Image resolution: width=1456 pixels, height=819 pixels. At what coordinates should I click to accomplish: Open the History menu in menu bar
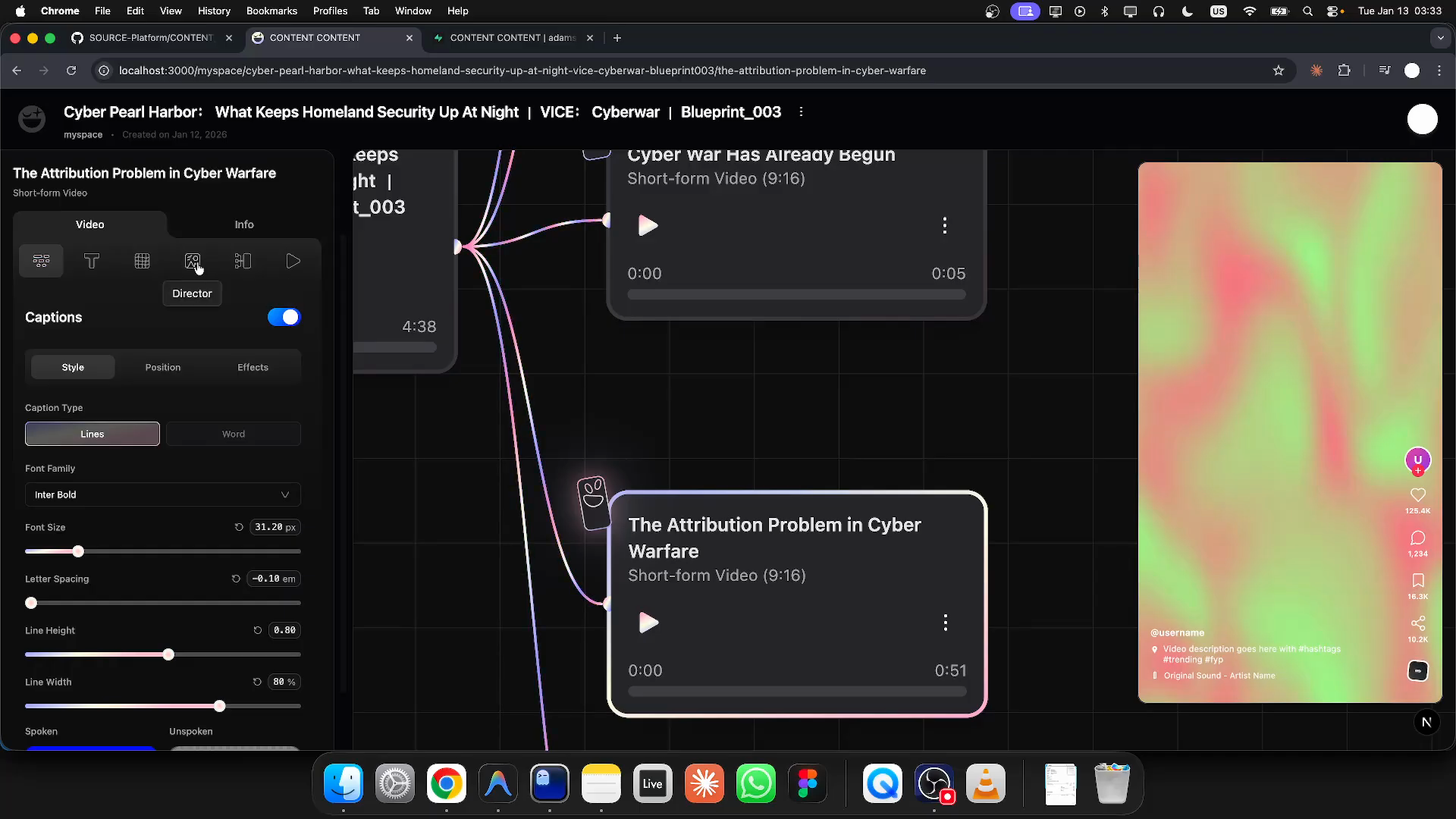point(214,11)
